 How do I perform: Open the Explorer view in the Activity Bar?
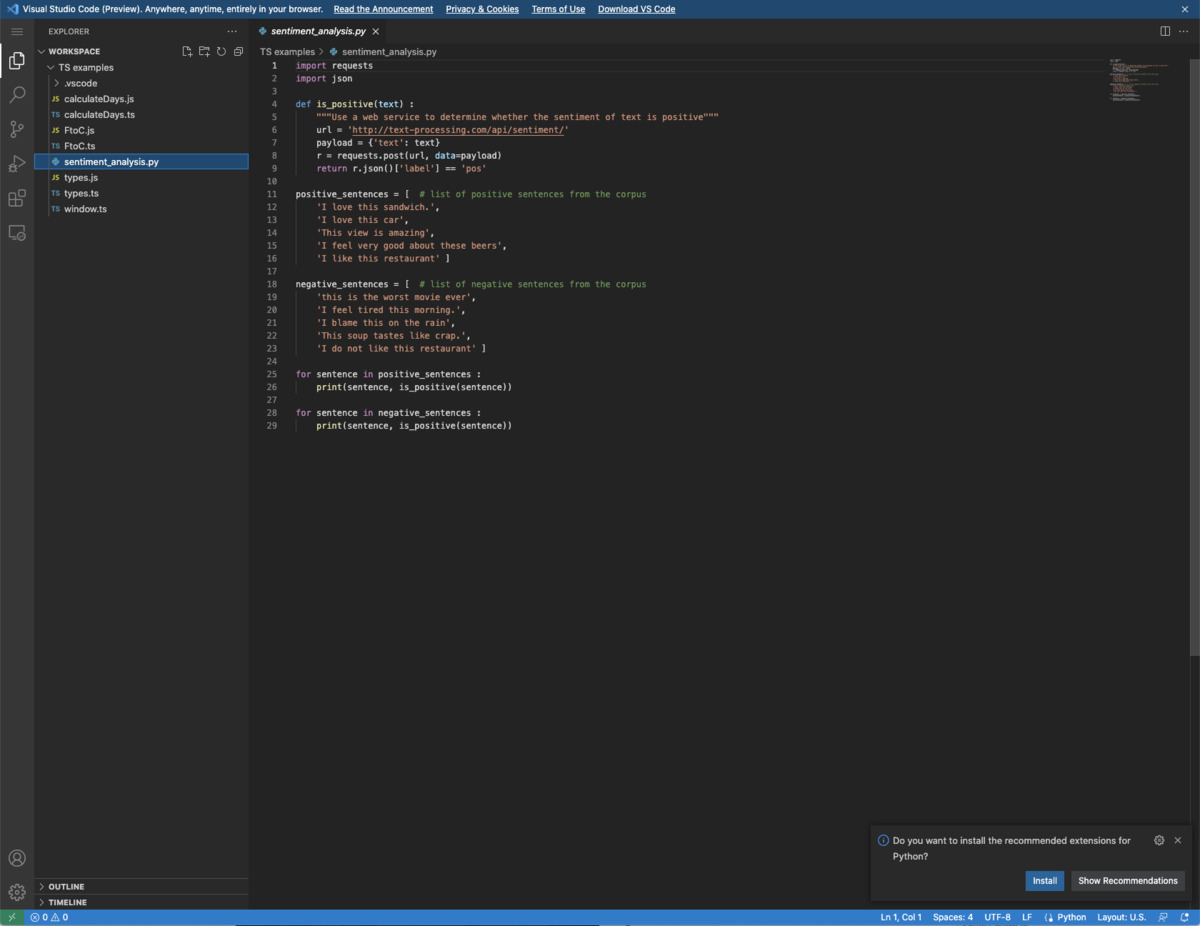pyautogui.click(x=16, y=60)
